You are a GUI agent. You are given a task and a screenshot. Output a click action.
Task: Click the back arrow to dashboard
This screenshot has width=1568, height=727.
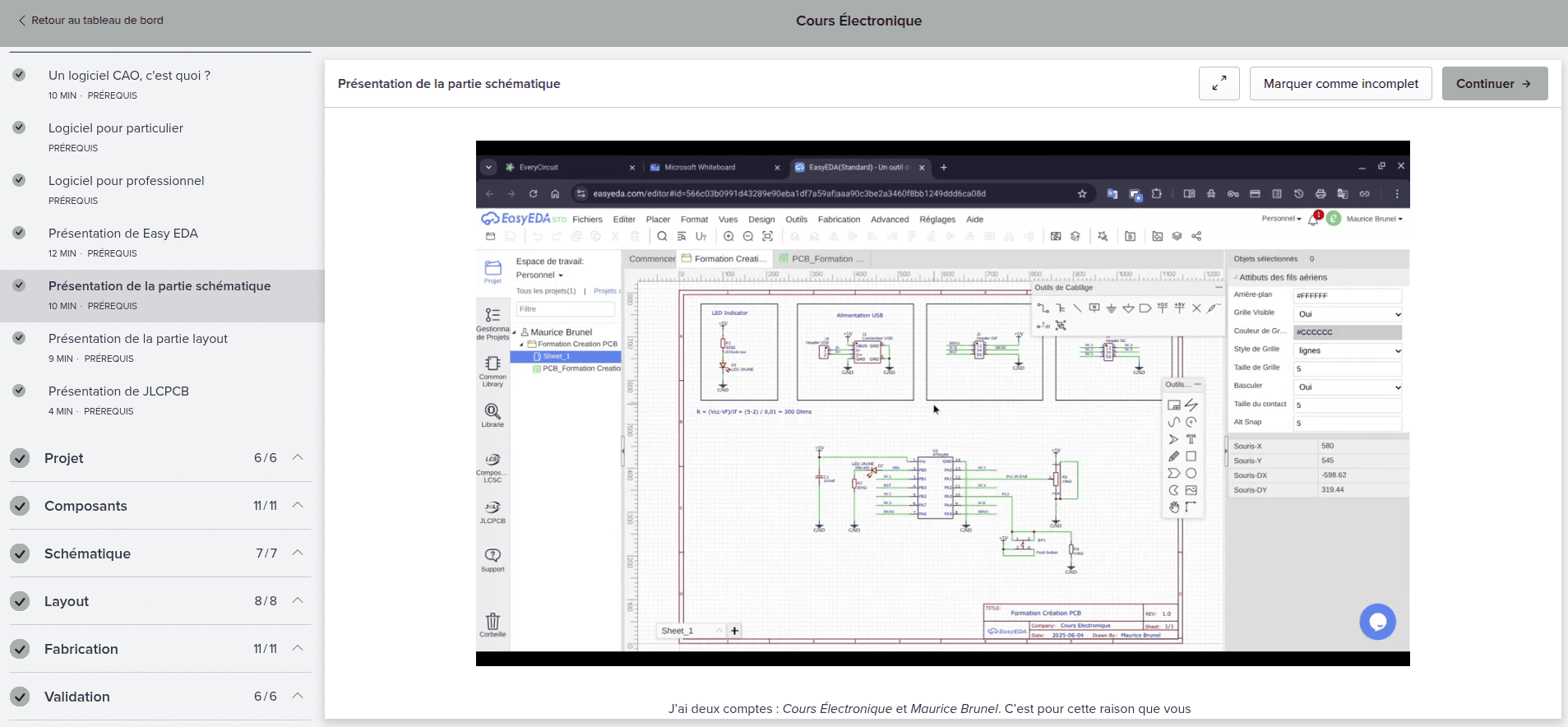22,21
